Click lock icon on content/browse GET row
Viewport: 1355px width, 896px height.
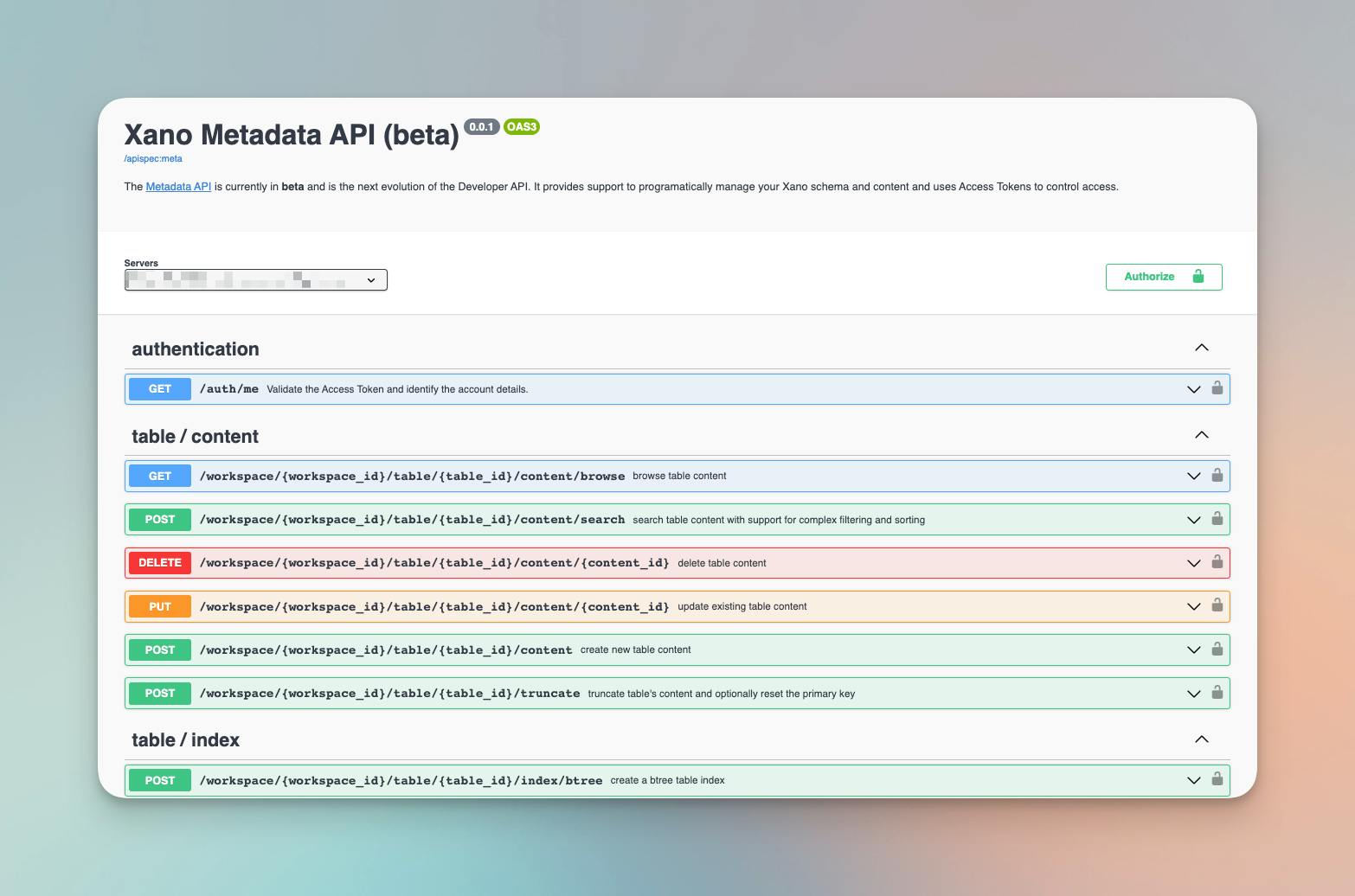coord(1217,475)
